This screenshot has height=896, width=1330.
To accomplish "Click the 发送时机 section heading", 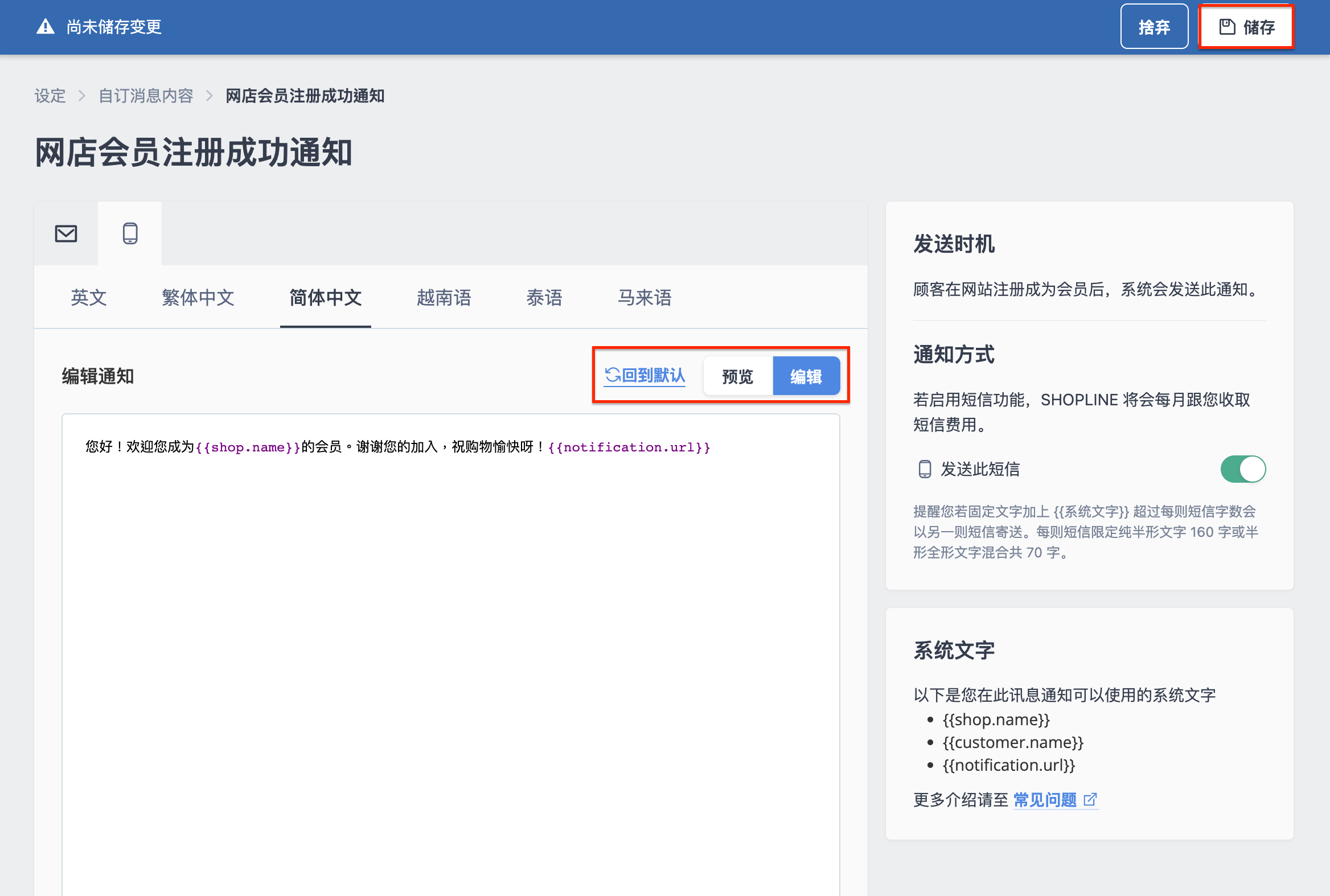I will point(953,244).
